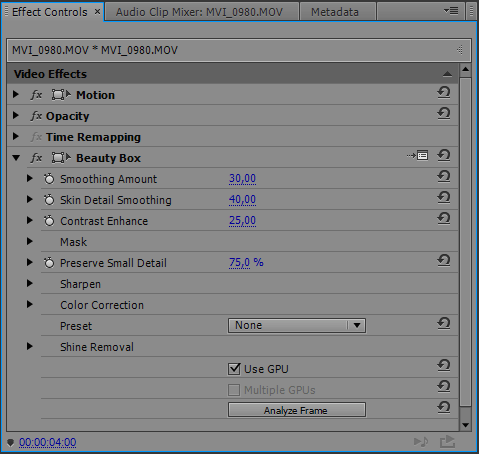The width and height of the screenshot is (479, 454).
Task: Edit Contrast Enhance value 25,00
Action: coord(242,221)
